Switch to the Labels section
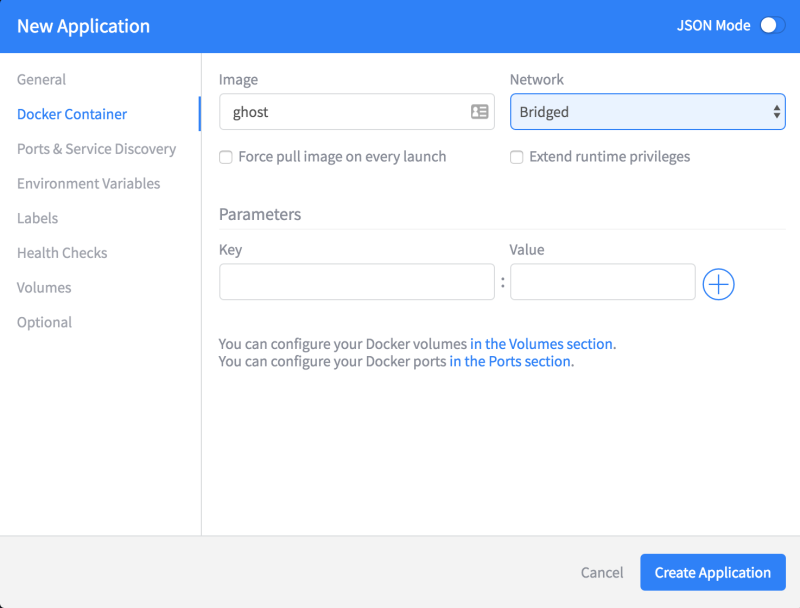The width and height of the screenshot is (800, 608). click(38, 218)
